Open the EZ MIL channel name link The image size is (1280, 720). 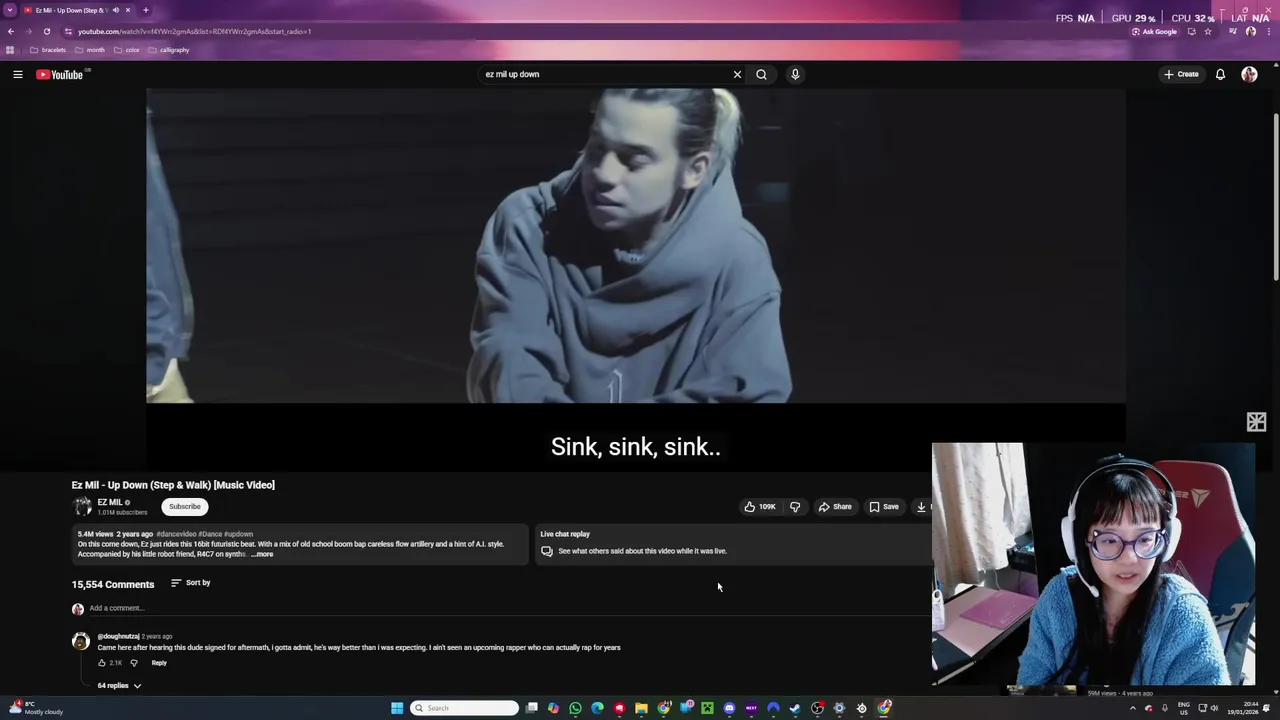[x=110, y=502]
